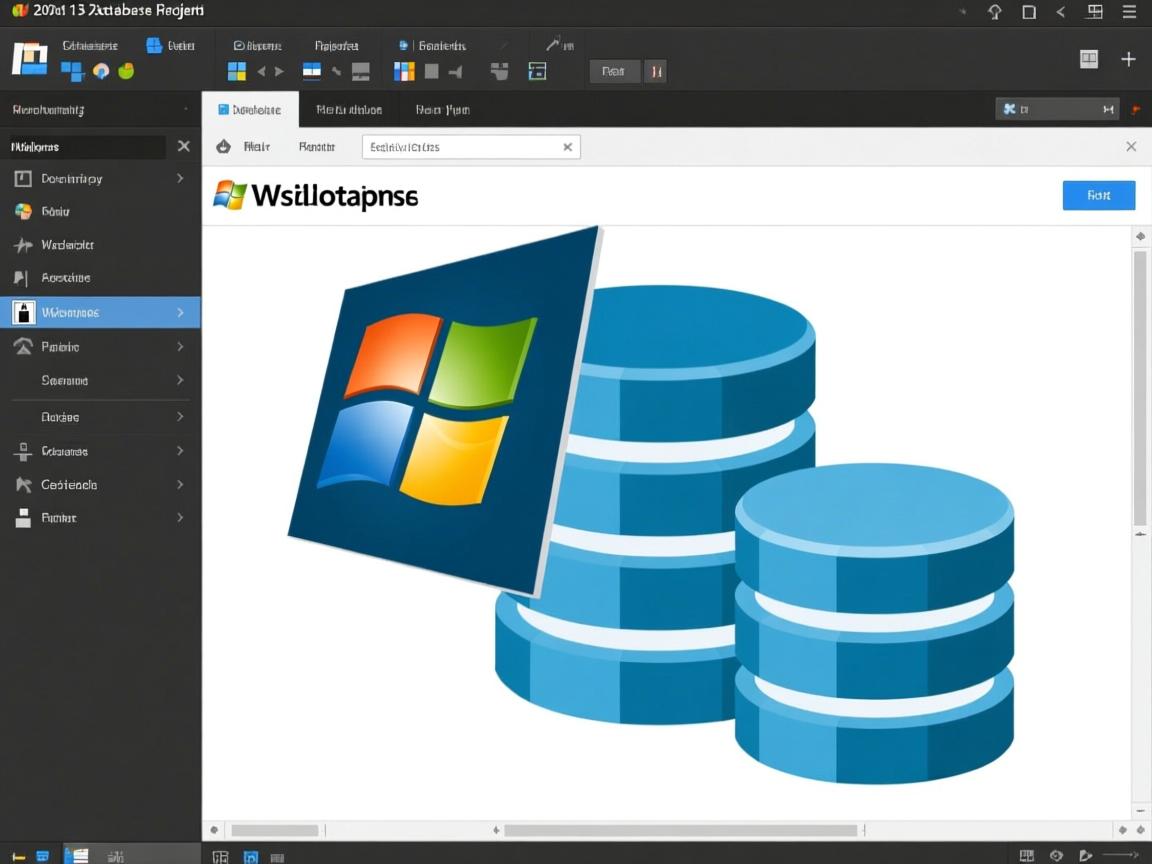Switch to the first tab with blue icon
Screen dimensions: 1152x864
point(250,110)
